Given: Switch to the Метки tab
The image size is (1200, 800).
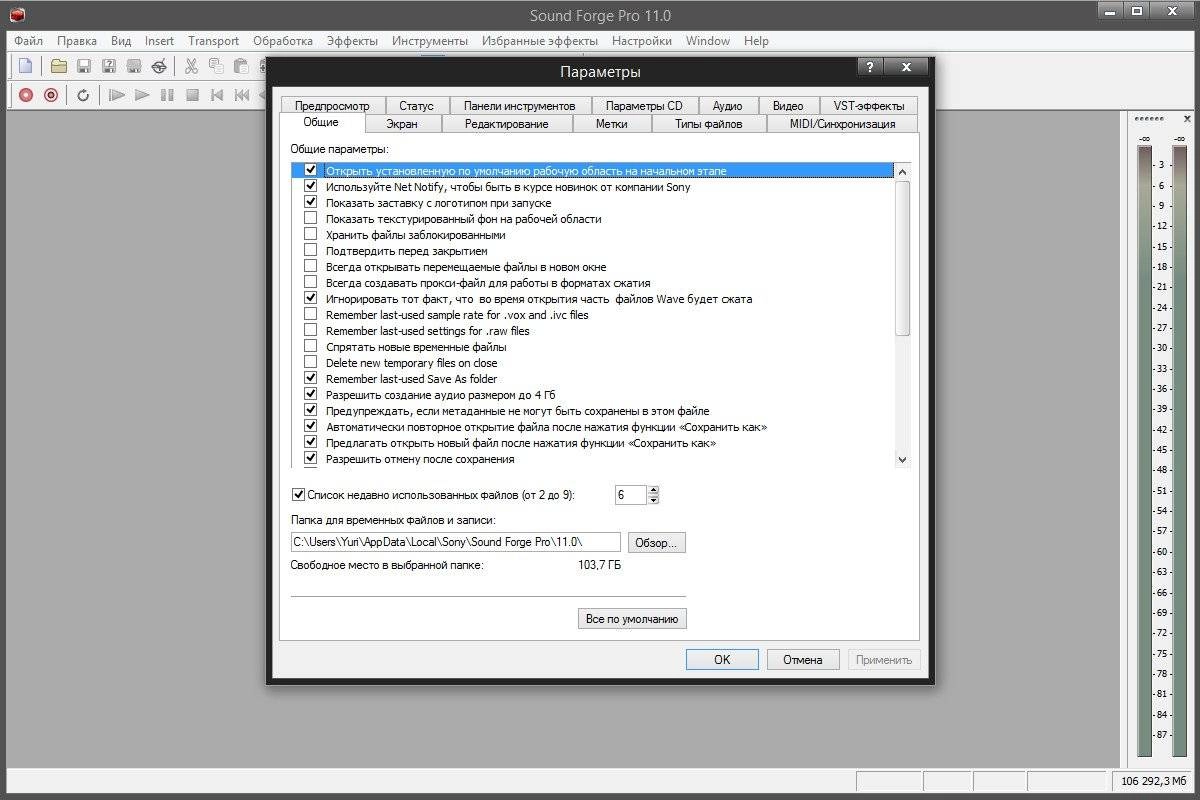Looking at the screenshot, I should coord(612,124).
